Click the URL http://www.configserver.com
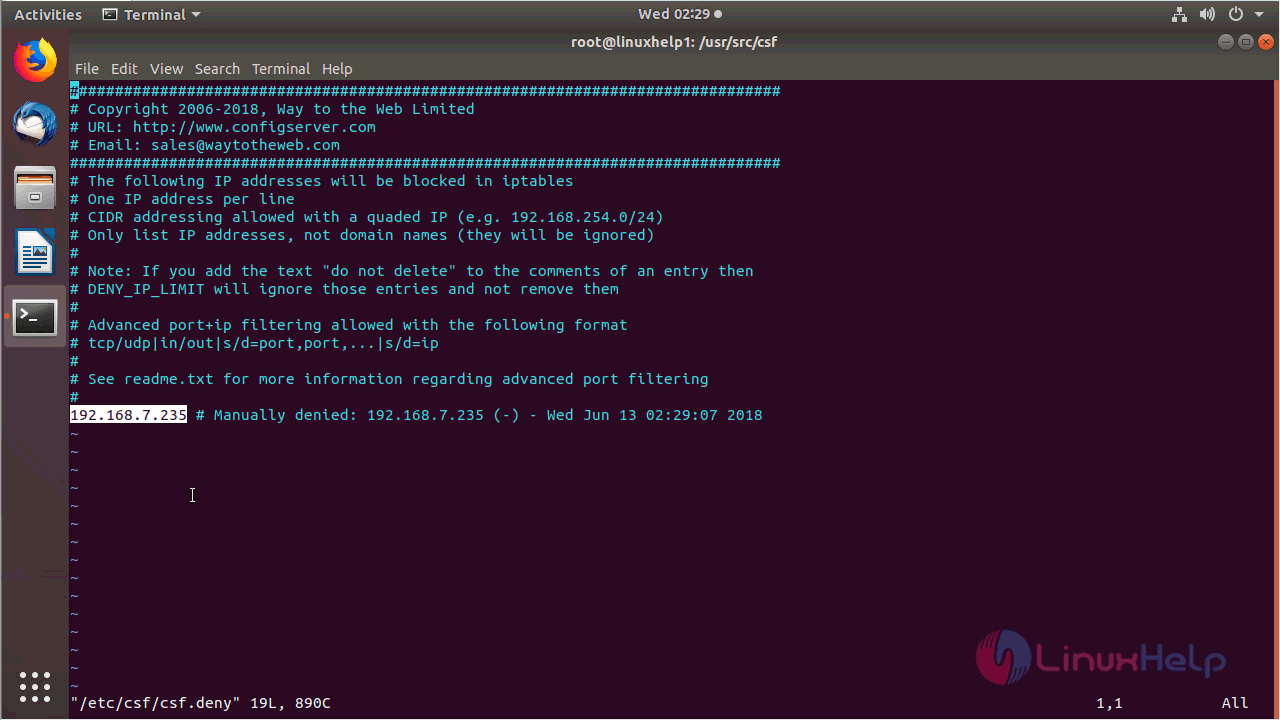 [254, 127]
